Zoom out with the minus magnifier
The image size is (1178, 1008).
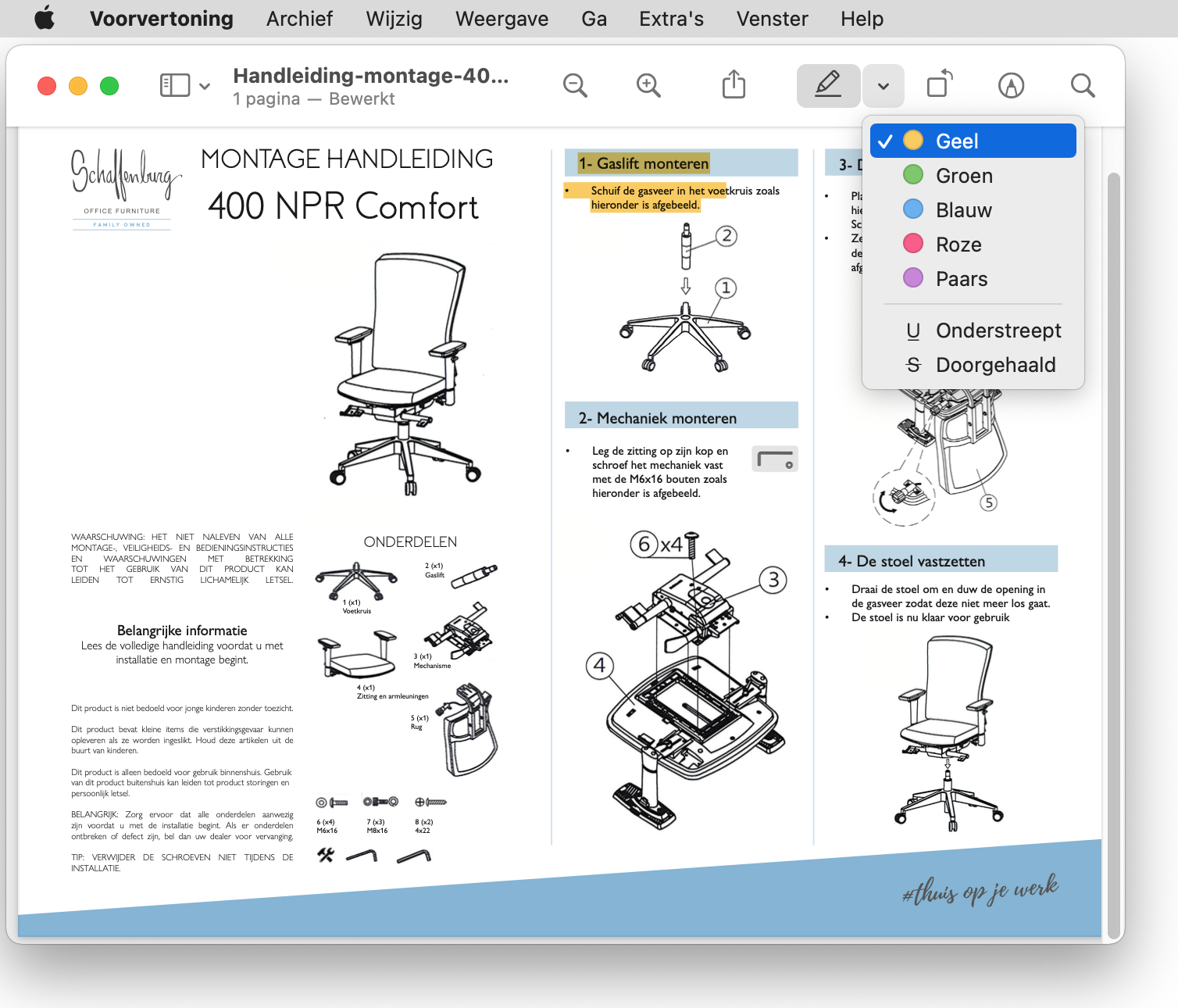575,85
